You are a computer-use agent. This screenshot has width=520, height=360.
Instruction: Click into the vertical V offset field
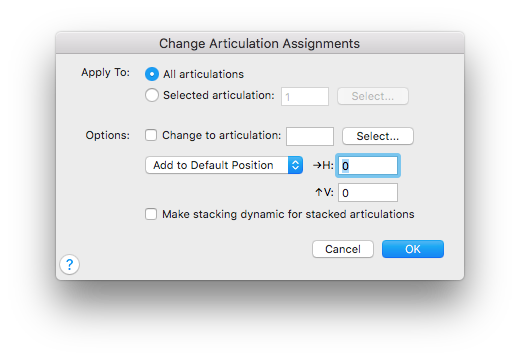[x=368, y=193]
